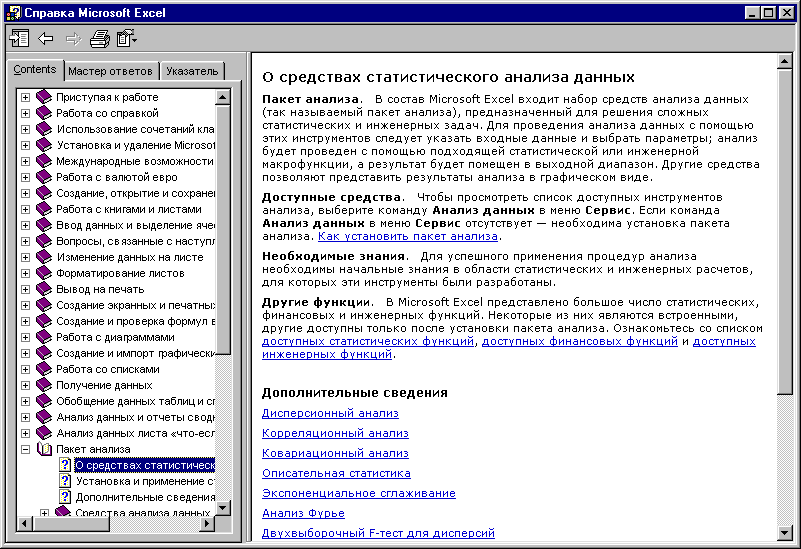Screen dimensions: 801x549
Task: Click question icon of Установка и применение
Action: 65,481
